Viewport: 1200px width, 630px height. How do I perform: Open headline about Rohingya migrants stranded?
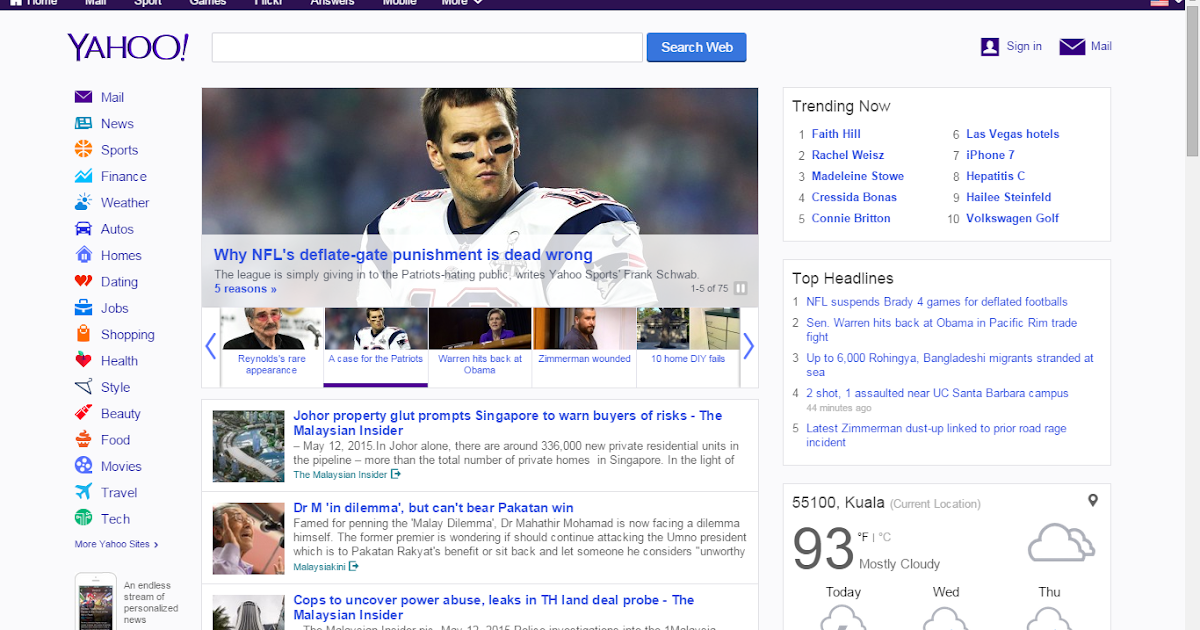[x=950, y=365]
